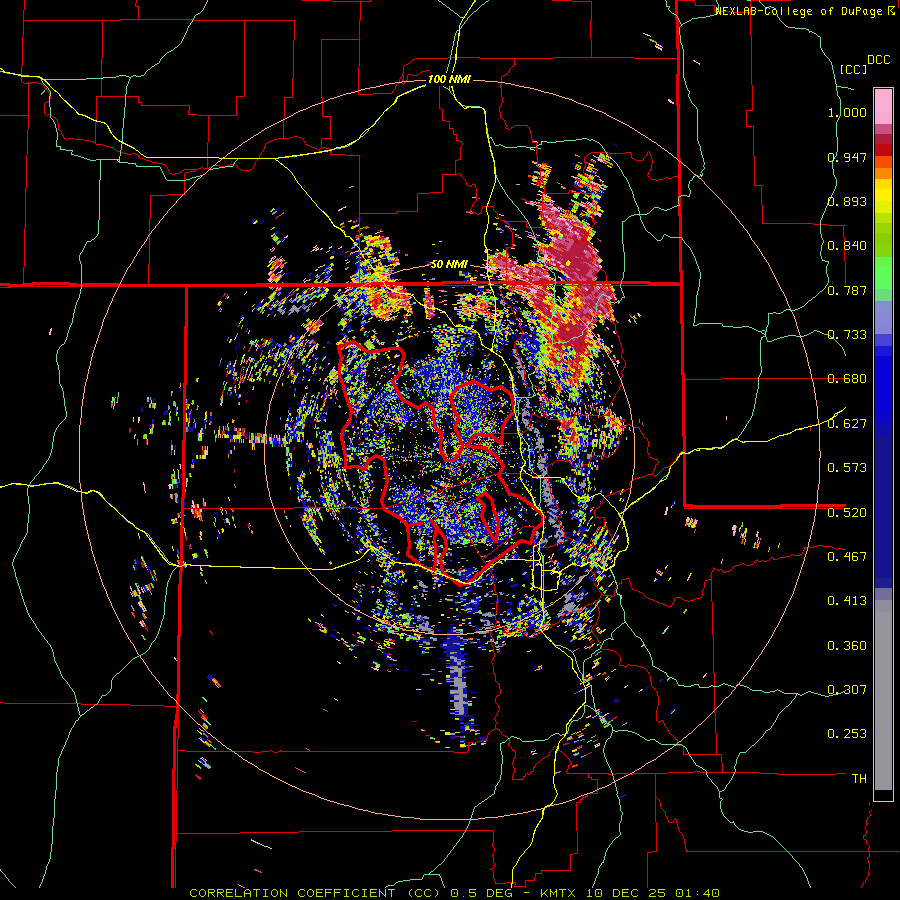The width and height of the screenshot is (900, 900).
Task: Click the 0.253 scale value
Action: tap(847, 734)
